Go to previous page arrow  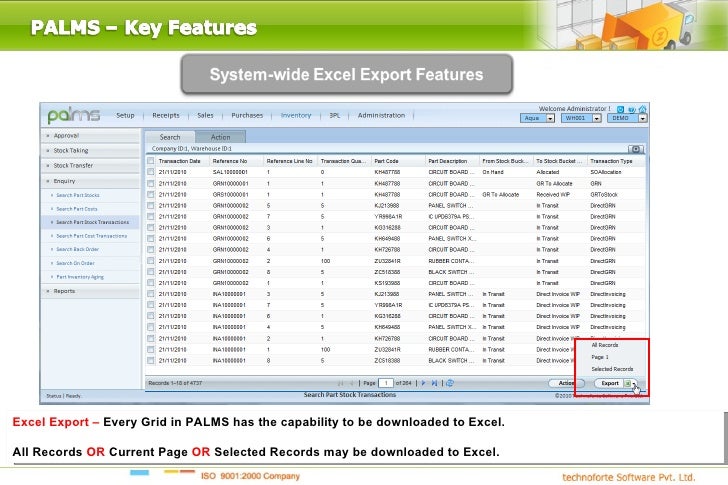pos(351,383)
